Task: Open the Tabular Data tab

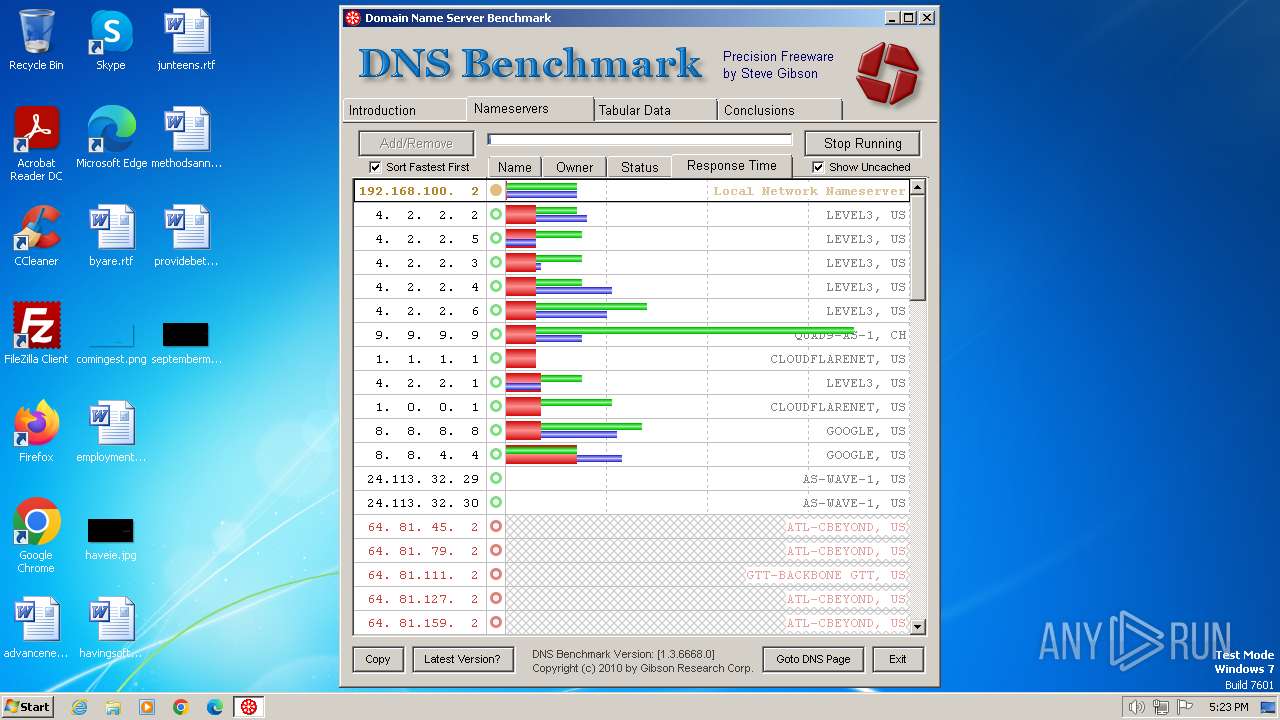Action: pos(655,110)
